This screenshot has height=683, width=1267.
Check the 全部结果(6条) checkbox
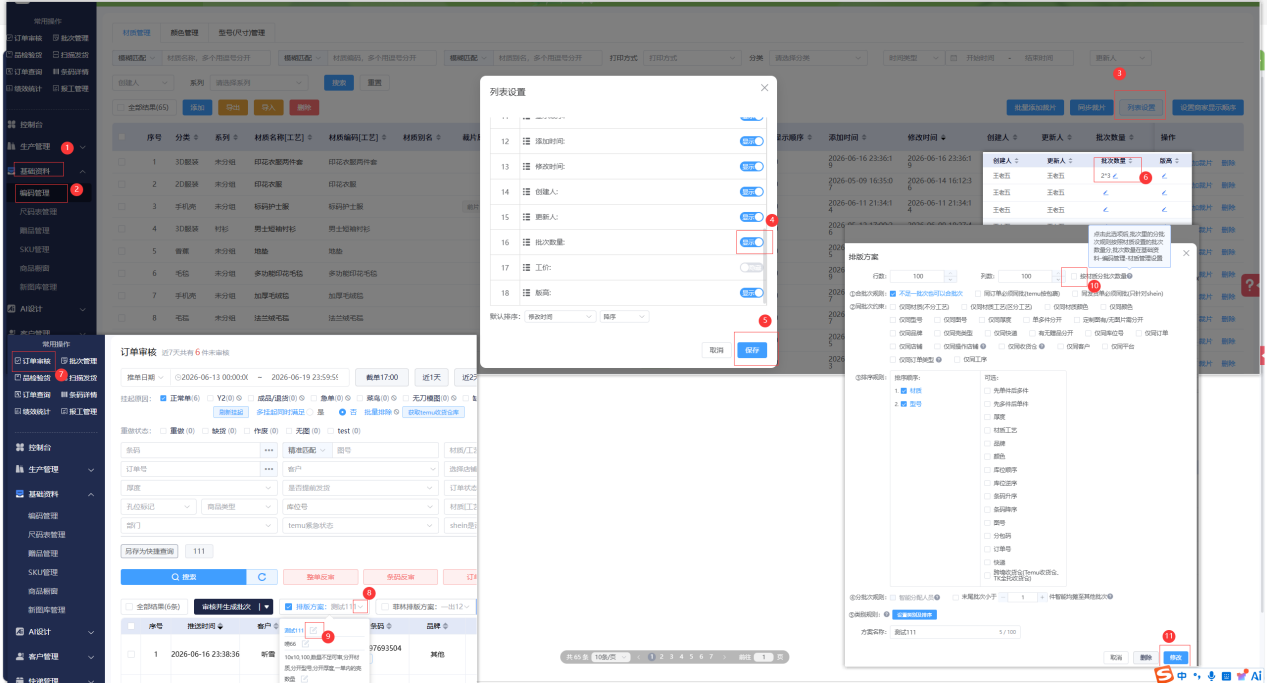[129, 606]
